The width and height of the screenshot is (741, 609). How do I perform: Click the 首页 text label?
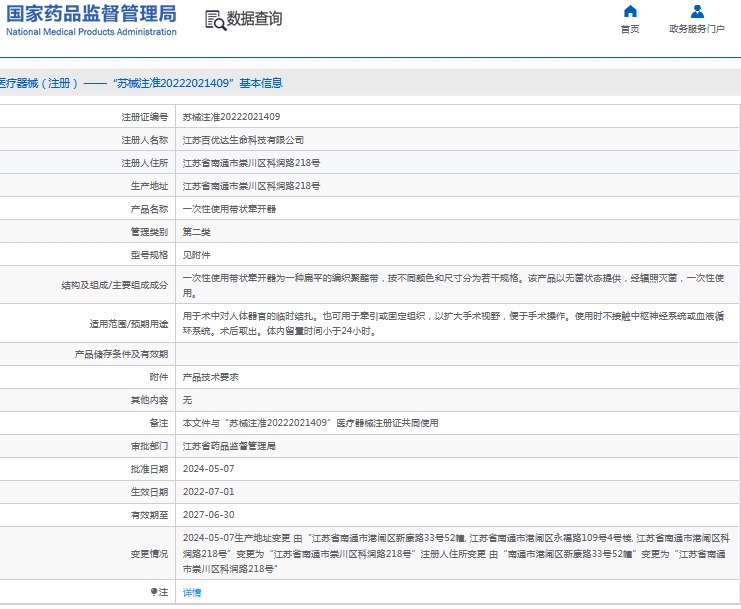(x=630, y=29)
